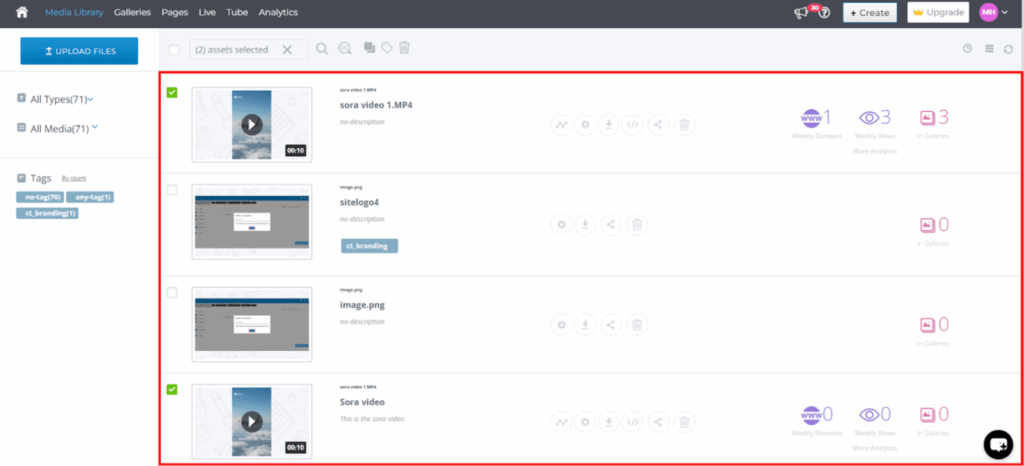Open the embed code for Sora video

point(633,422)
